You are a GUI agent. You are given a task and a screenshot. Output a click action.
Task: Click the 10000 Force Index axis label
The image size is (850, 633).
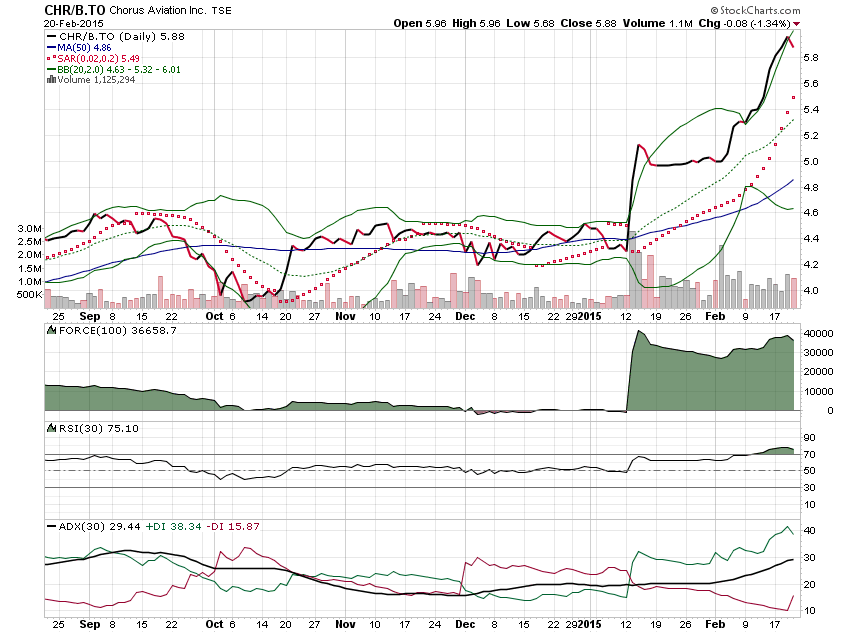819,391
